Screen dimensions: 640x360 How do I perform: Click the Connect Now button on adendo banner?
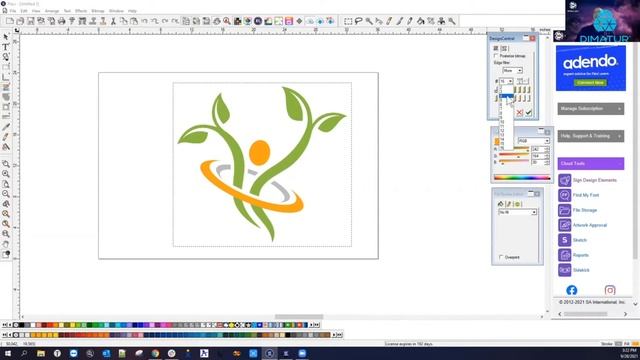[590, 82]
